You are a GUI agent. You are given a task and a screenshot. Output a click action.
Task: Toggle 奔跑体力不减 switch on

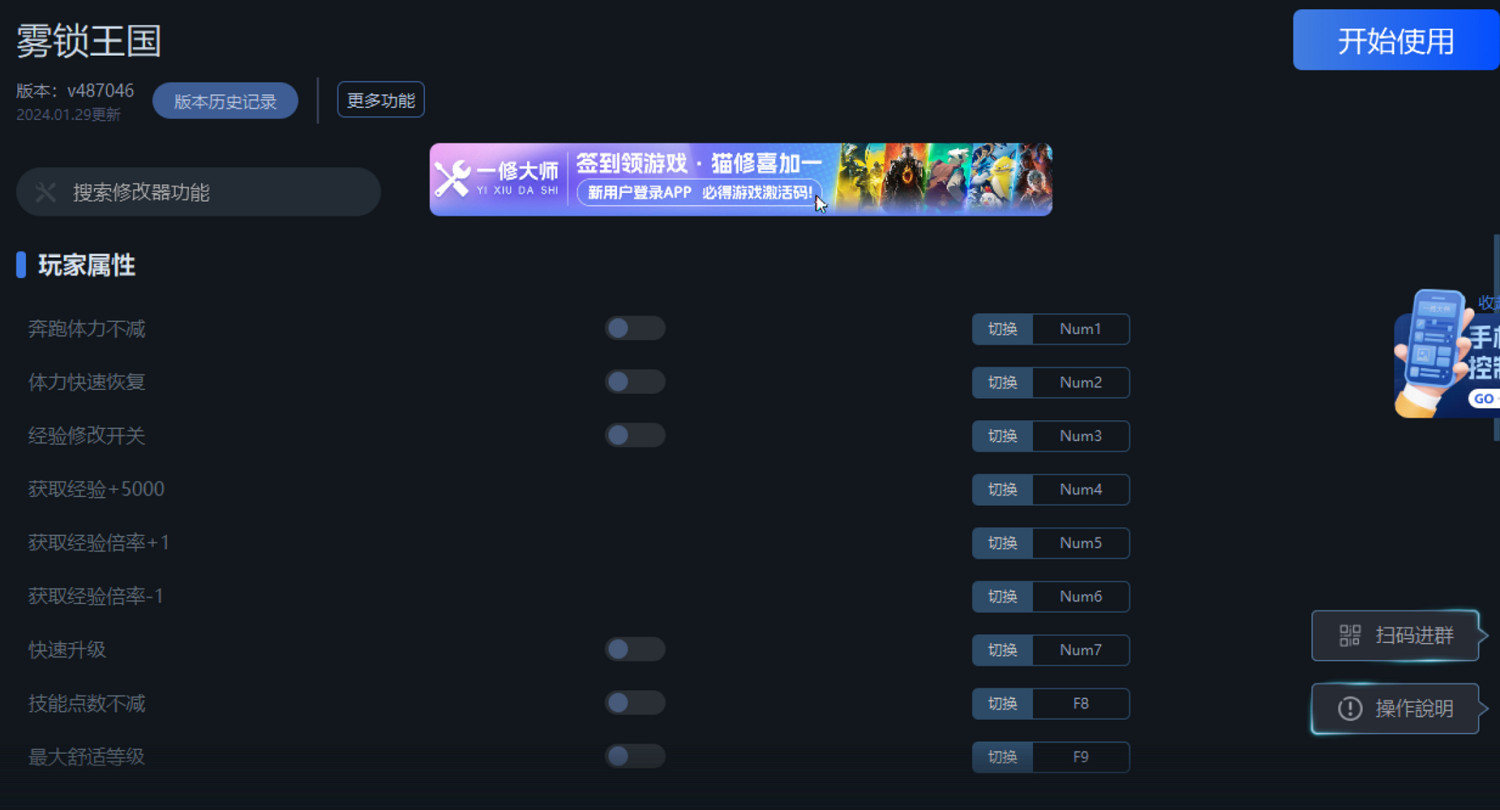pos(635,328)
